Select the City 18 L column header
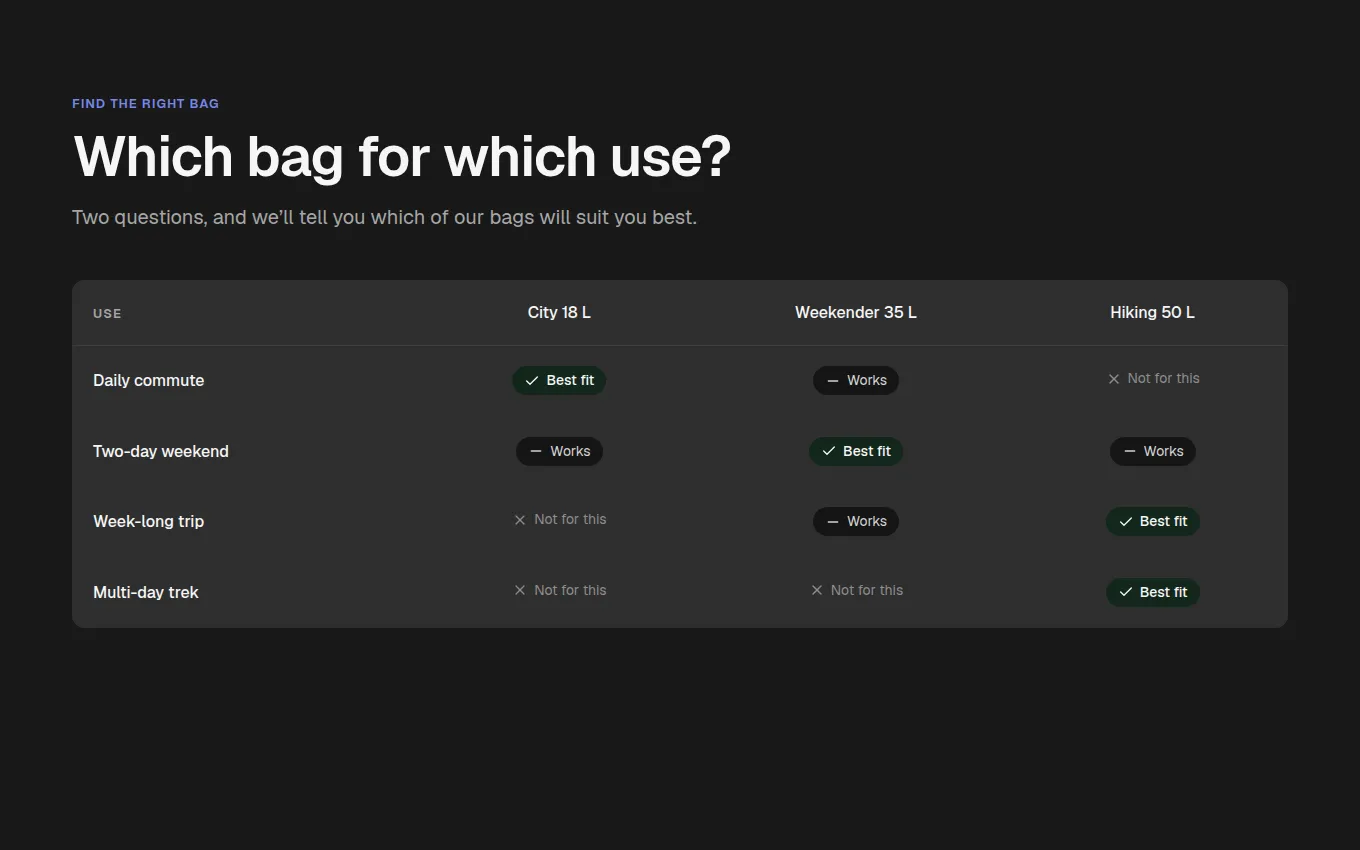 pos(559,313)
